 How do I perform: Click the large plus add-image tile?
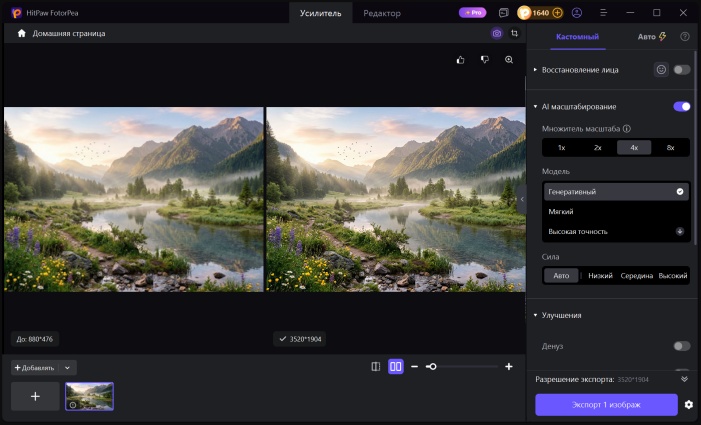35,396
